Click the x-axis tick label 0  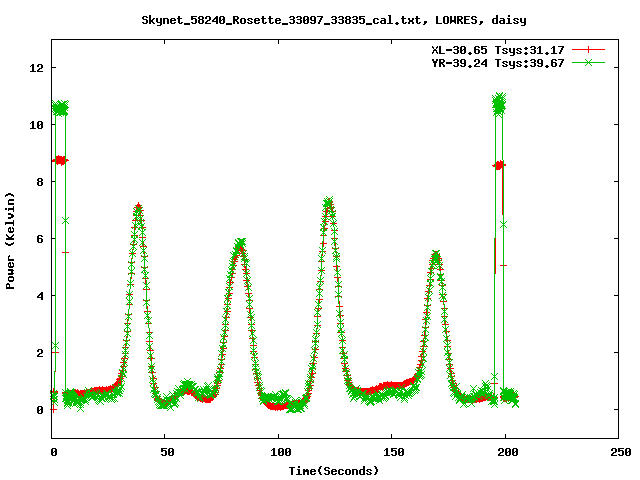pyautogui.click(x=54, y=452)
